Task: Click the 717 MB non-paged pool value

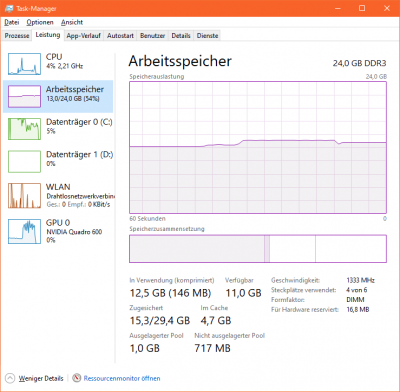Action: [x=212, y=348]
